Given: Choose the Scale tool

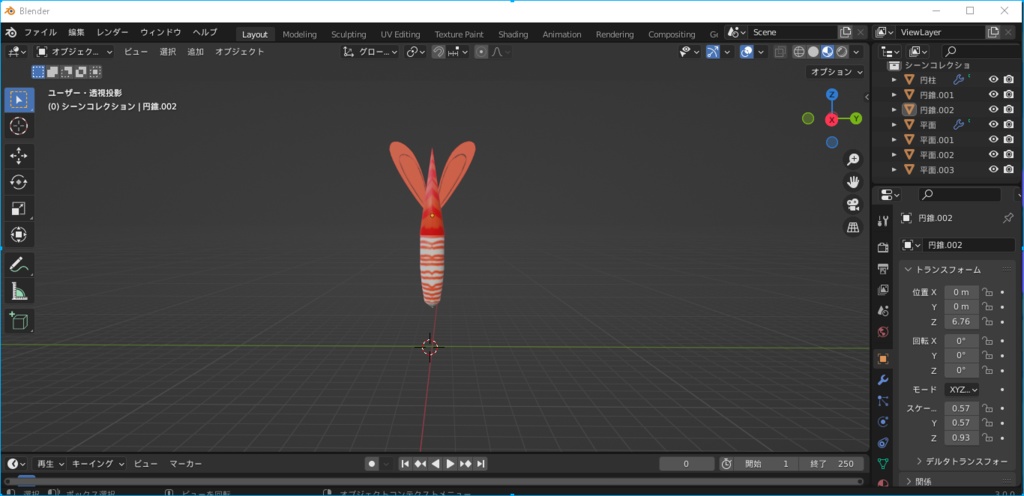Looking at the screenshot, I should (19, 208).
